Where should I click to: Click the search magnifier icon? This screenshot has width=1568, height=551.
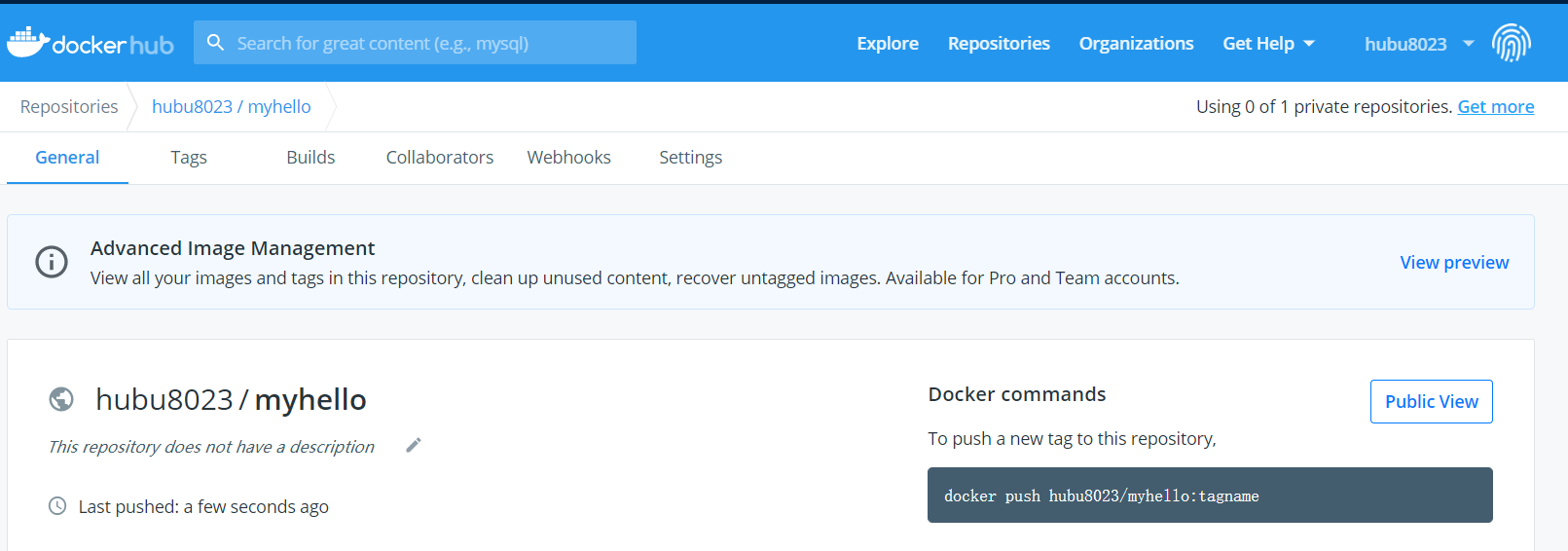coord(215,43)
